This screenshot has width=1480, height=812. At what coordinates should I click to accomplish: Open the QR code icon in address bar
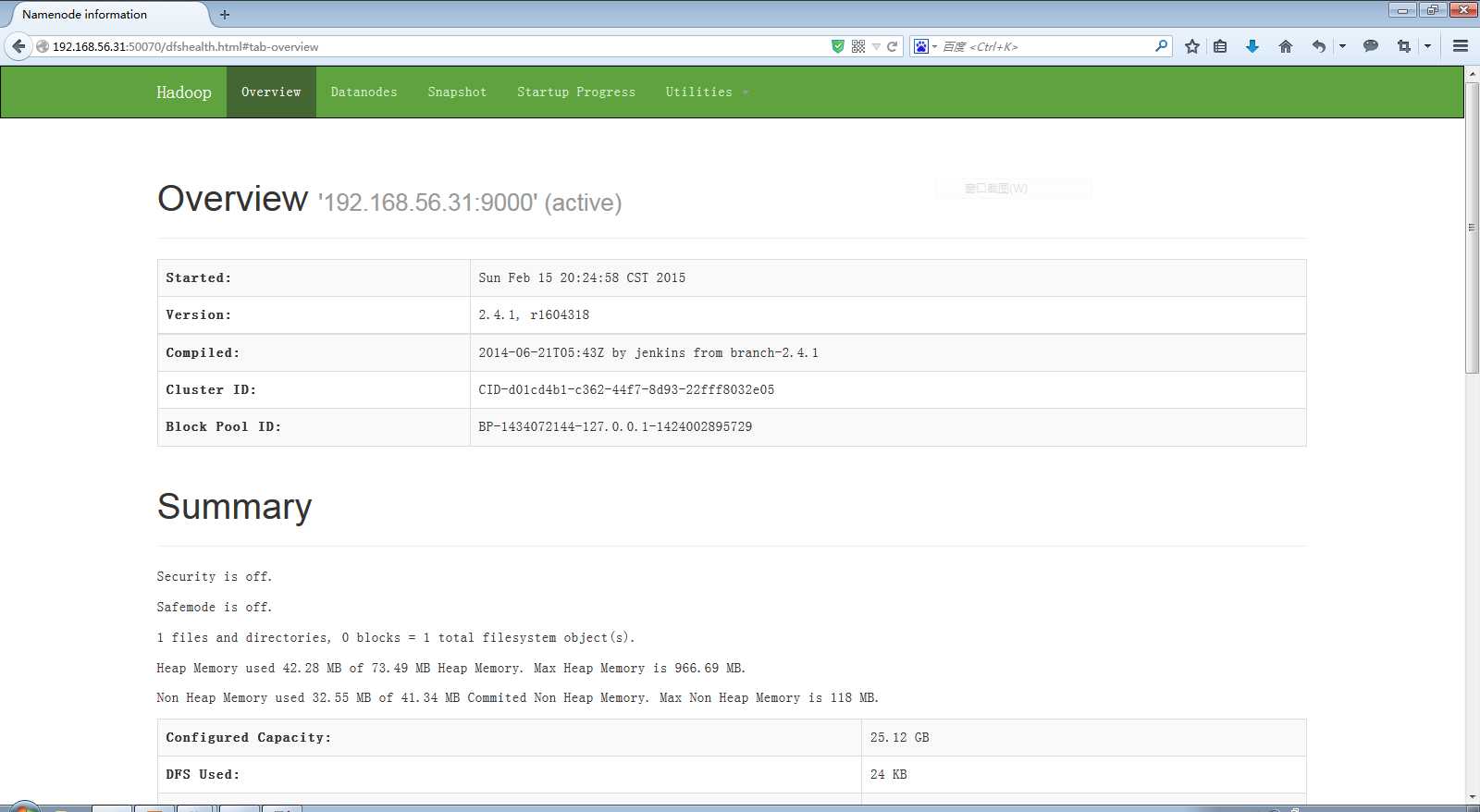[858, 46]
